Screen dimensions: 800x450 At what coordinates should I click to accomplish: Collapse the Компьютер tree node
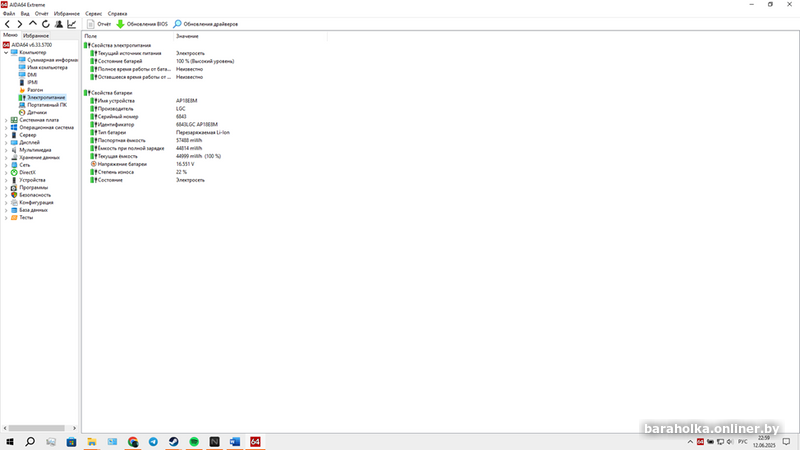pos(6,53)
